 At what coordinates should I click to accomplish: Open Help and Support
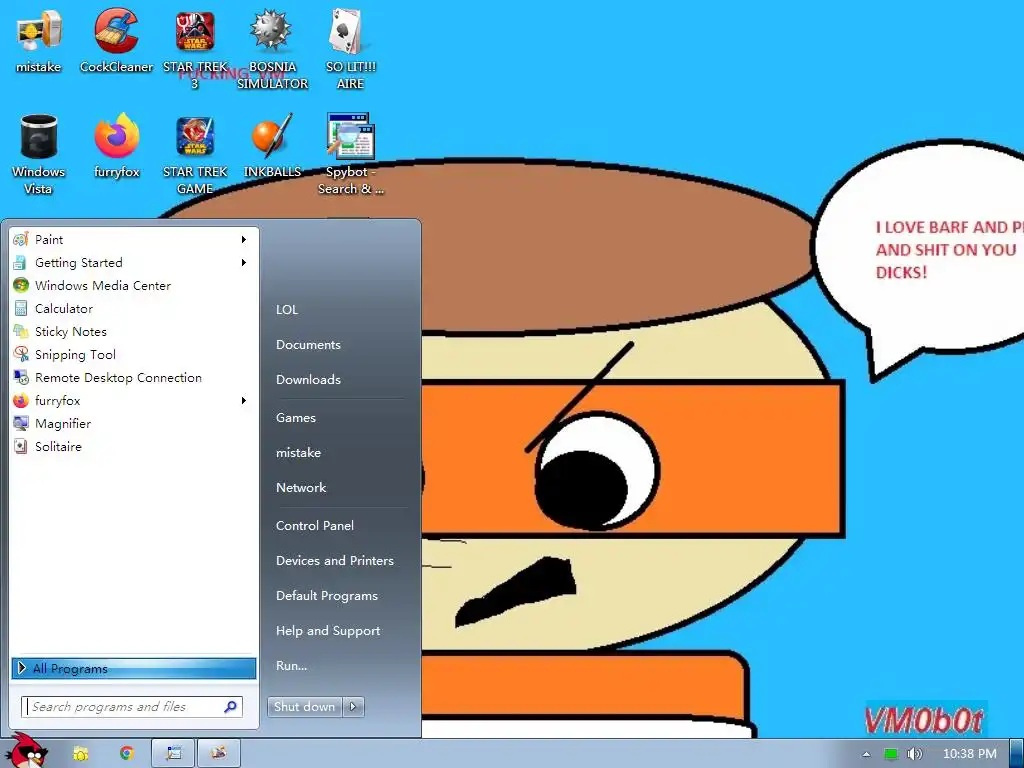pos(328,631)
